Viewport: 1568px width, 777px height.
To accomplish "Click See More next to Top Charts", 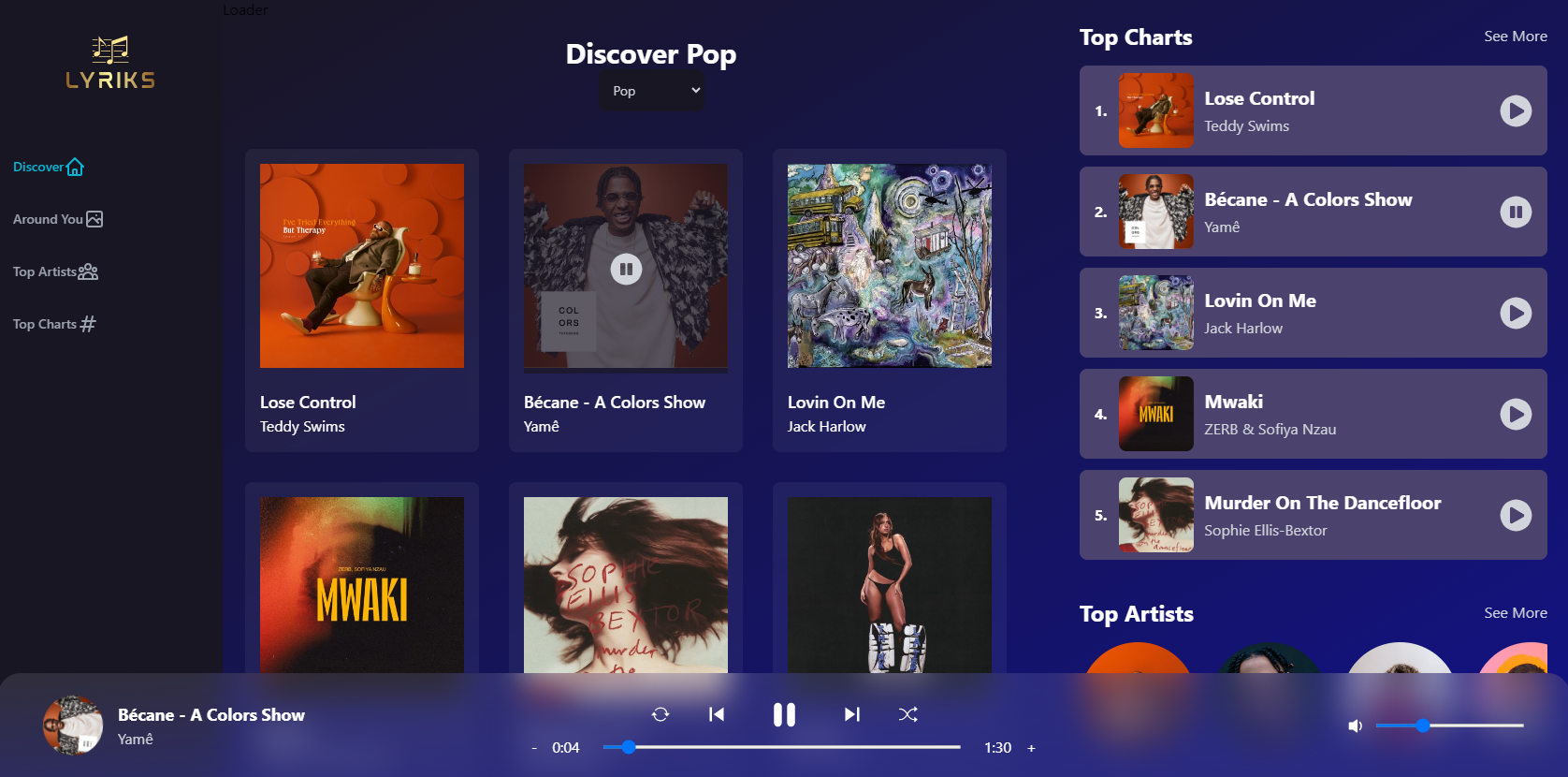I will (1516, 37).
